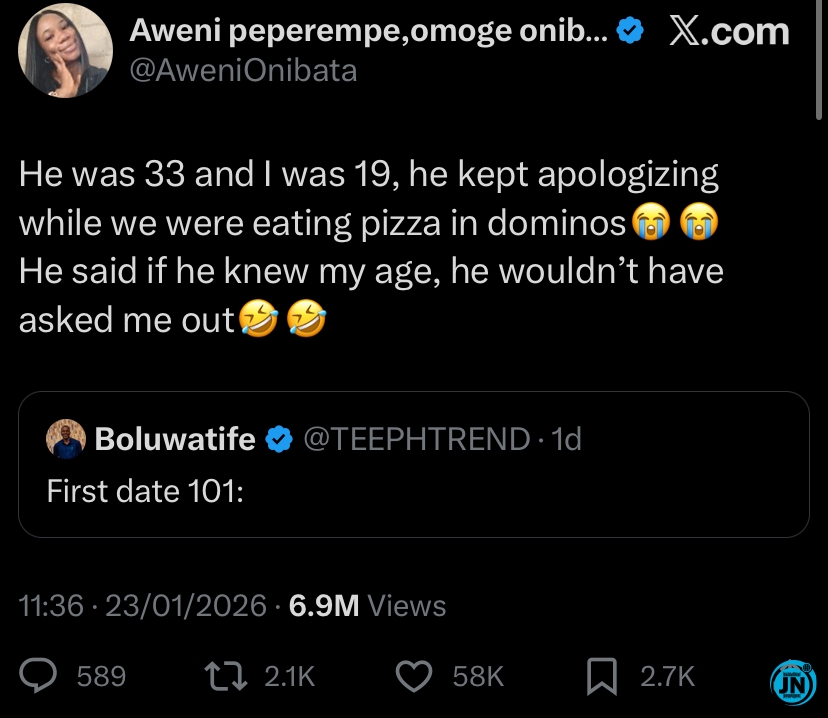Click the X.com logo text
Viewport: 828px width, 718px height.
(x=727, y=32)
